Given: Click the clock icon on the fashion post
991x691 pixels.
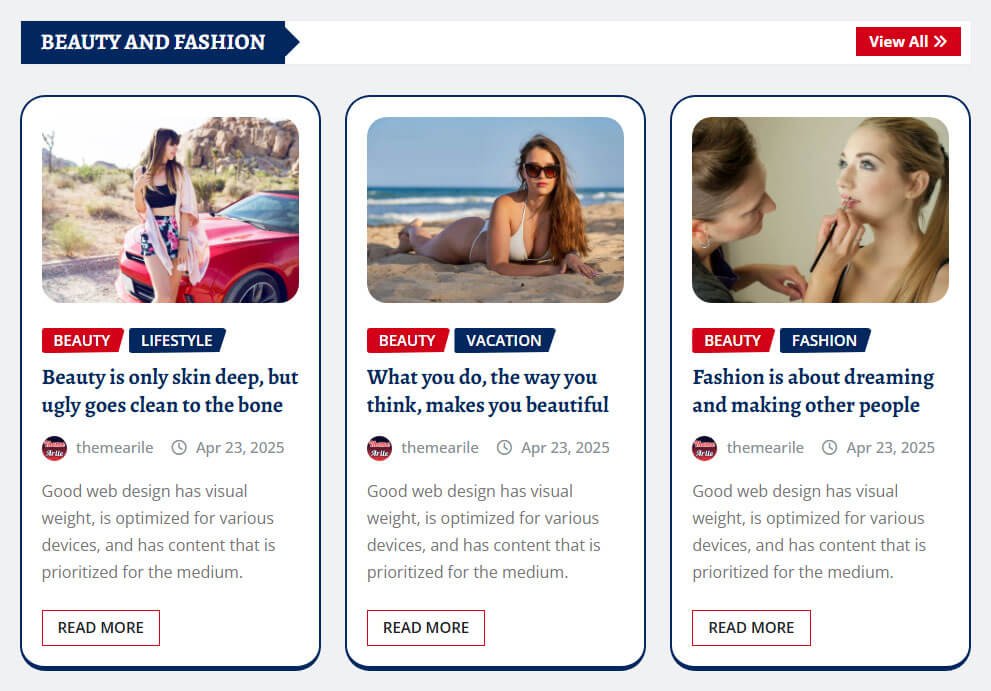Looking at the screenshot, I should (829, 448).
